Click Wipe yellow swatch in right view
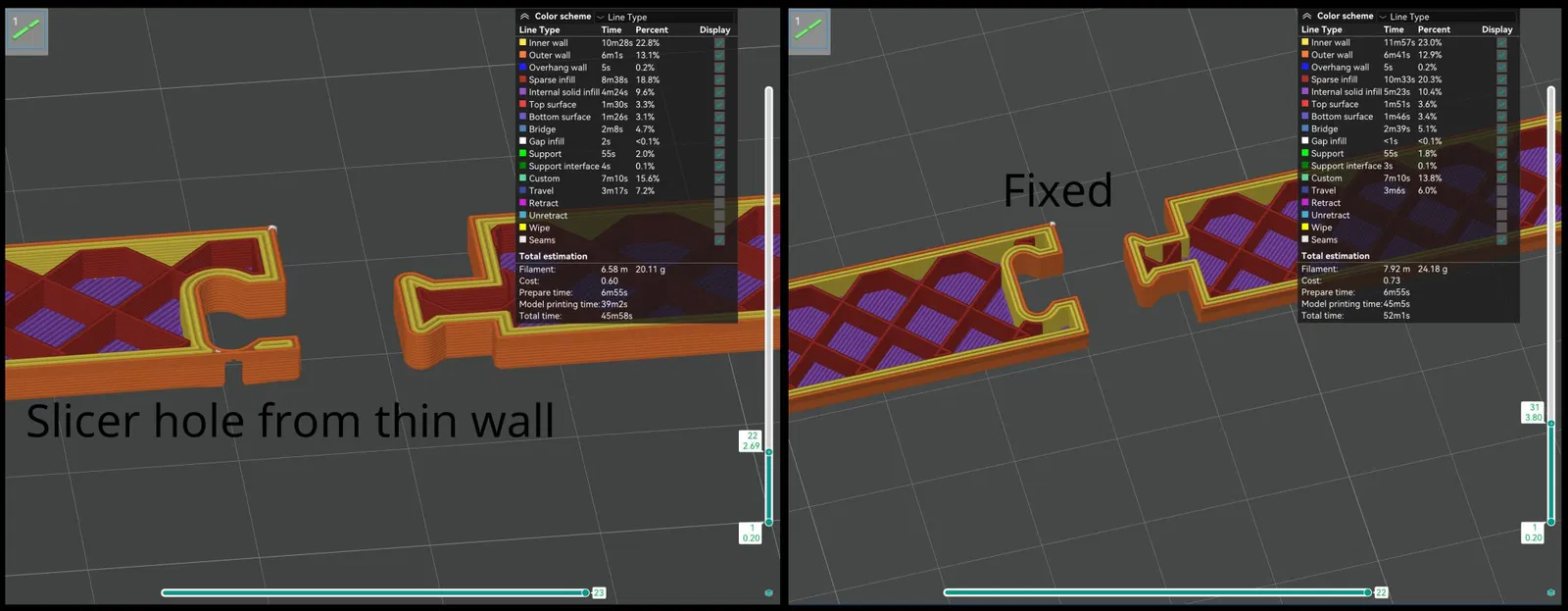 1304,227
